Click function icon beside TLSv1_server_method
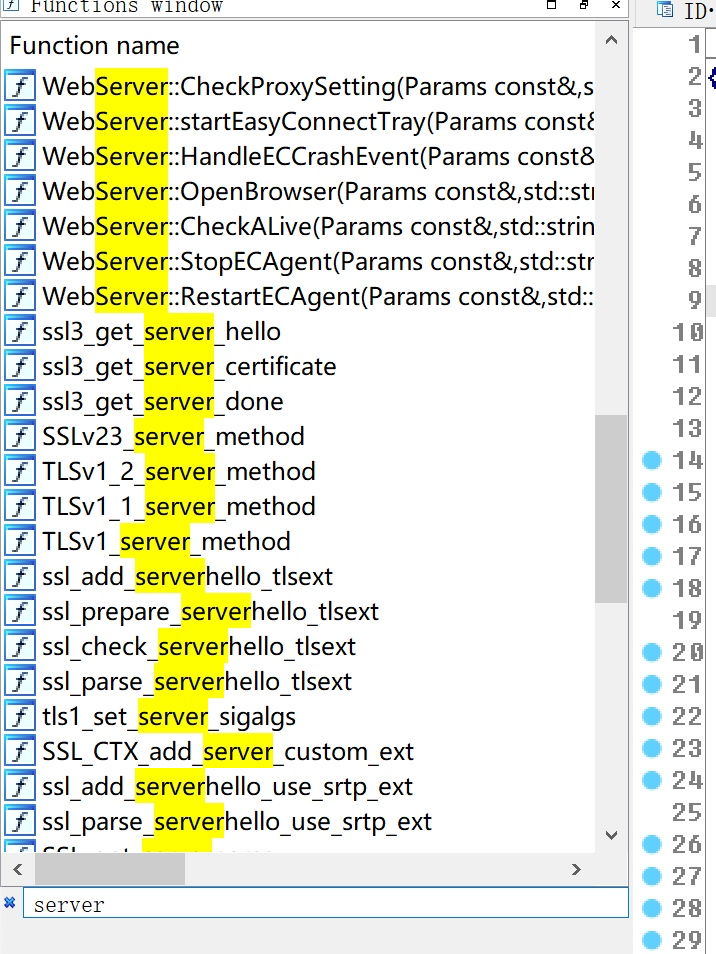 click(x=20, y=541)
